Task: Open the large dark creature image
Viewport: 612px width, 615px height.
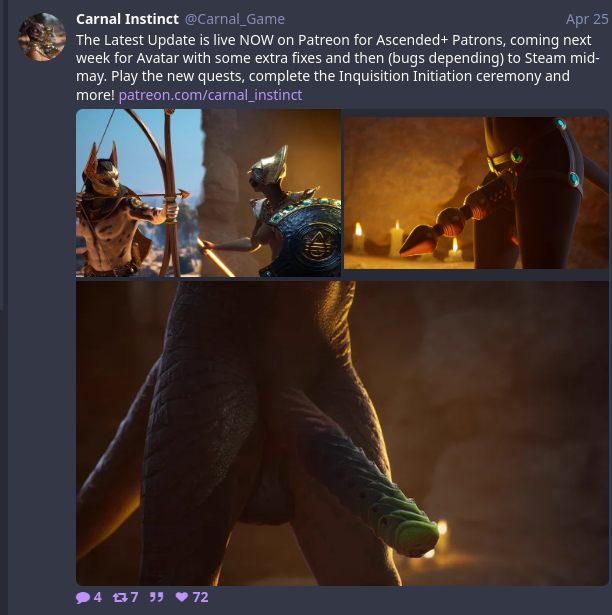Action: 342,433
